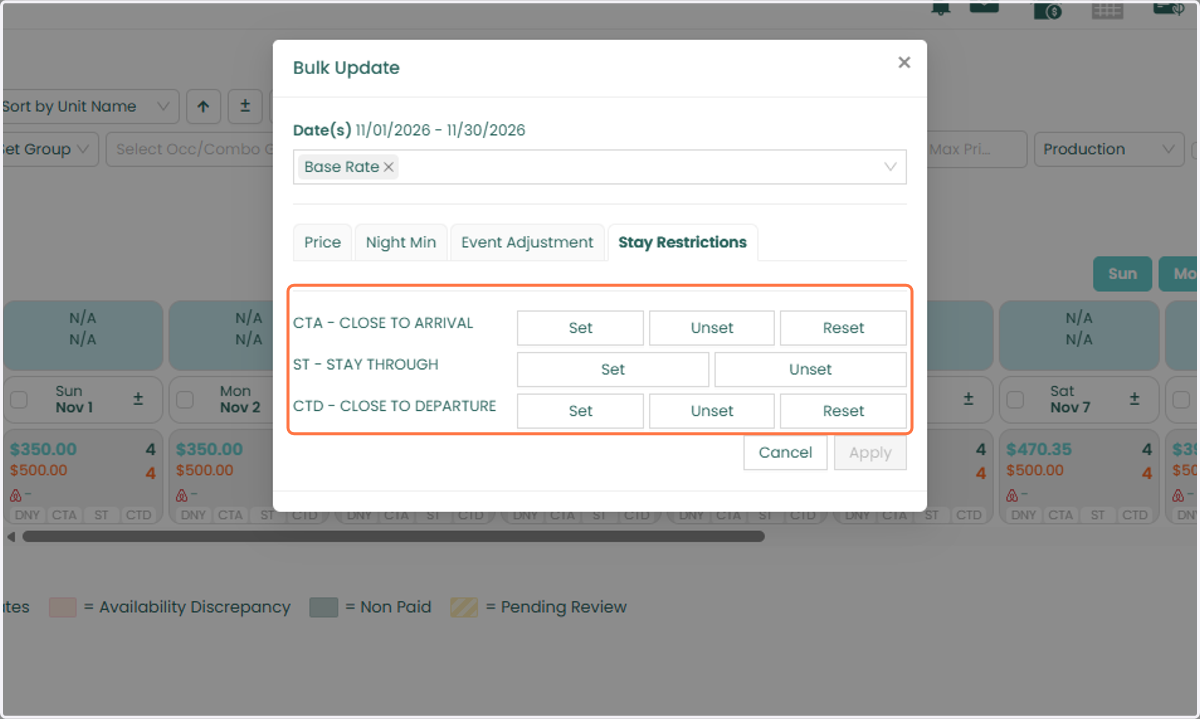
Task: Toggle DNY tag on Sun Nov 1 card
Action: coord(27,515)
